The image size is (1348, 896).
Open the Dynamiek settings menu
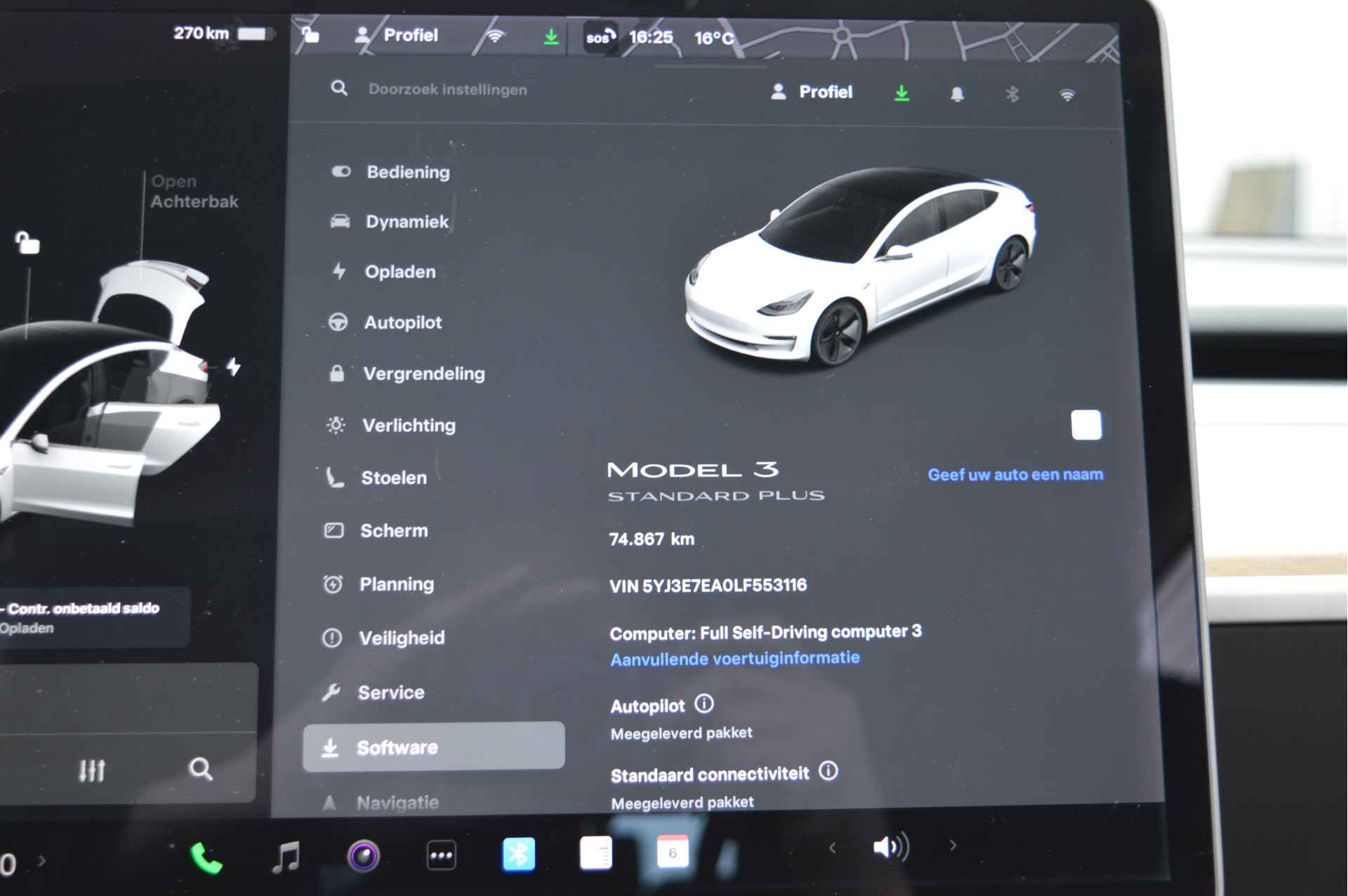(390, 222)
